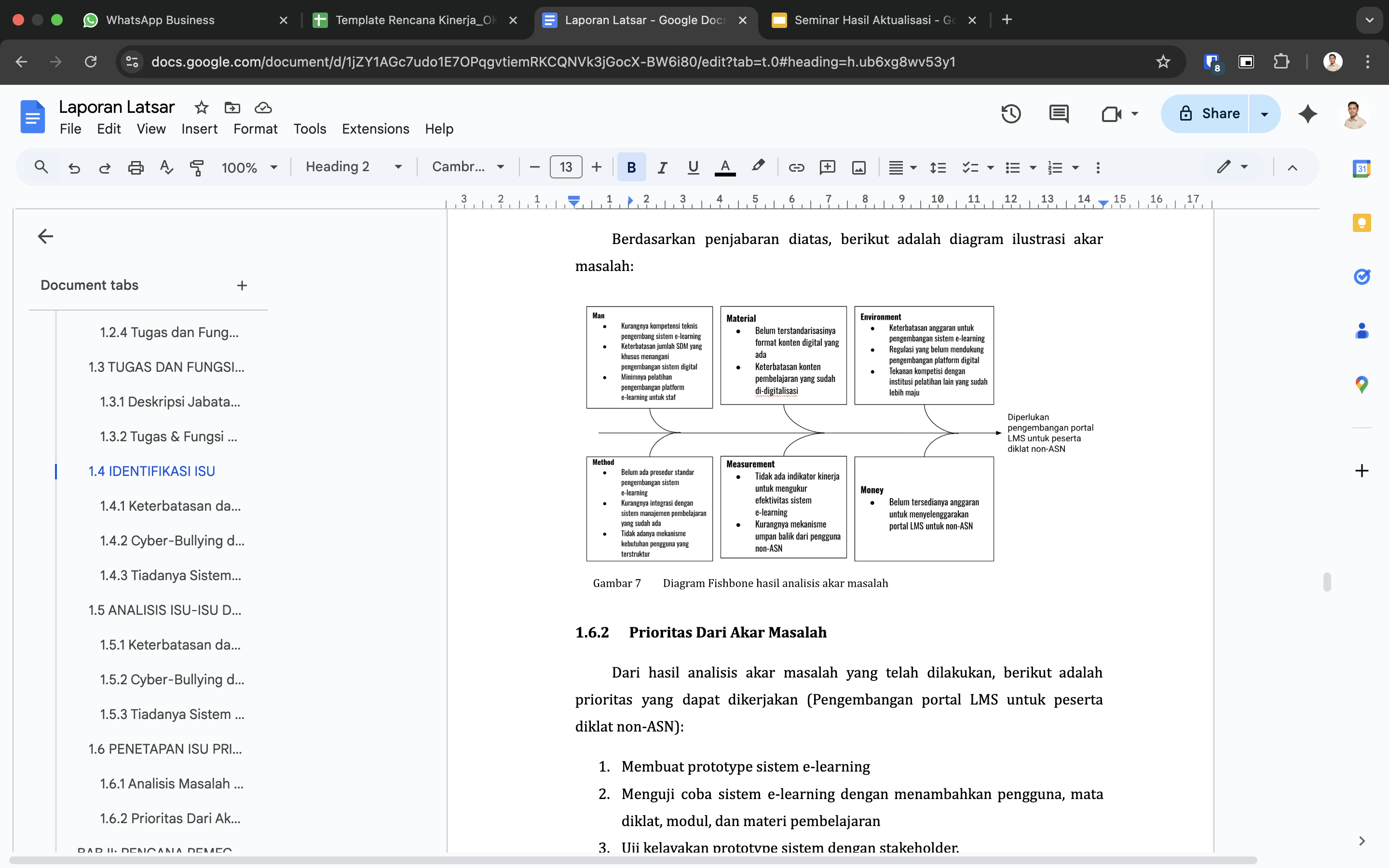Open the Extensions menu
The width and height of the screenshot is (1389, 868).
pyautogui.click(x=375, y=129)
